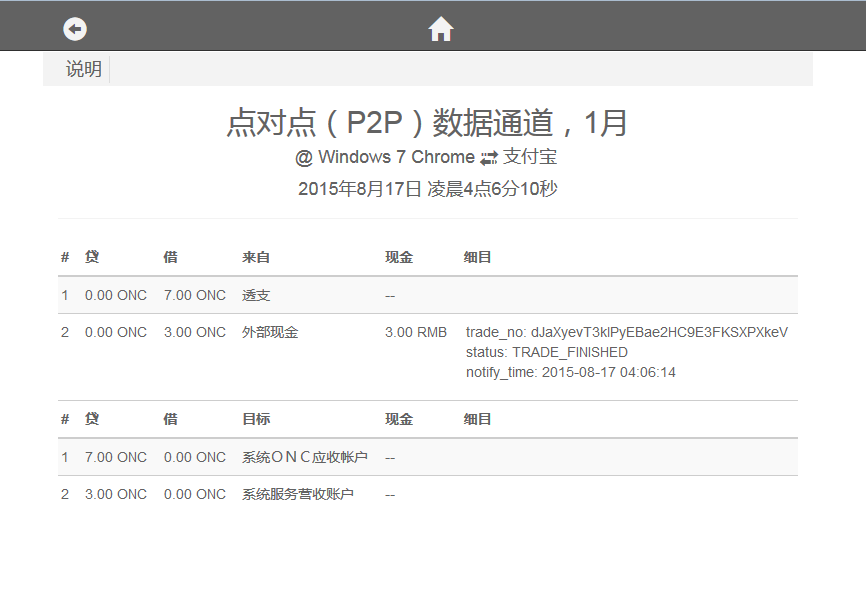
Task: Click the 3.00 RMB cash amount
Action: pos(416,332)
